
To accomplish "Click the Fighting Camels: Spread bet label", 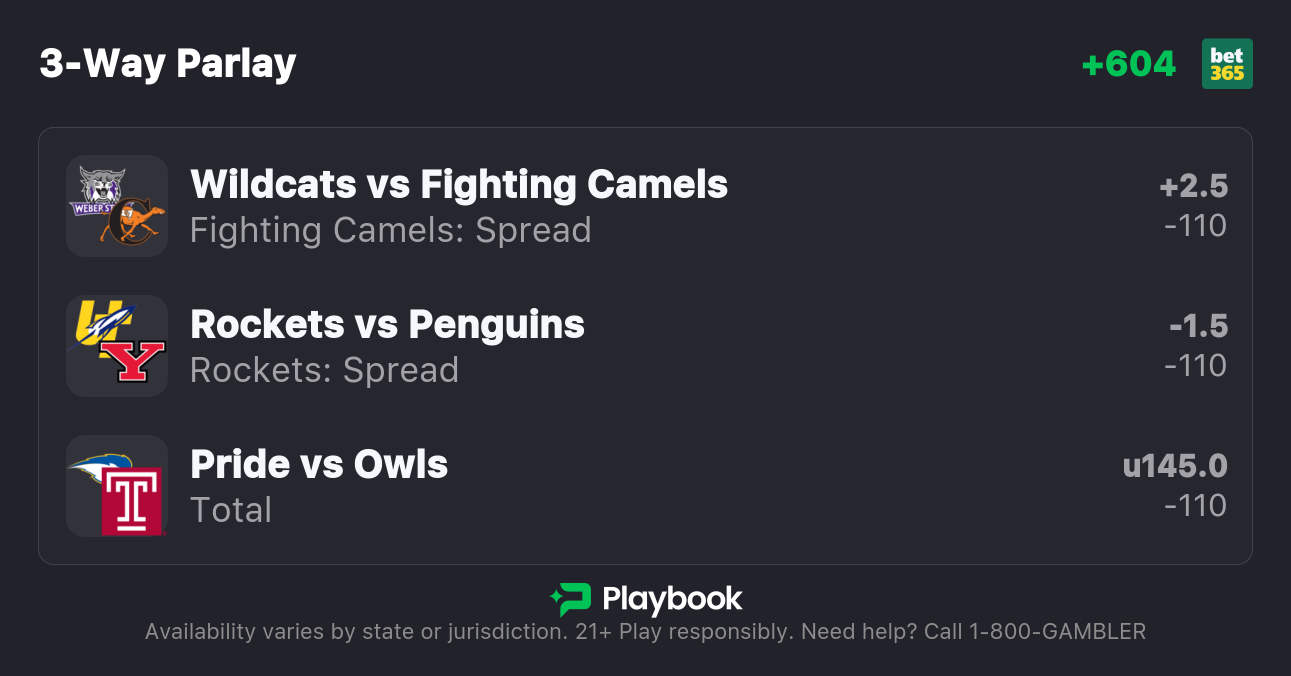I will [x=390, y=230].
